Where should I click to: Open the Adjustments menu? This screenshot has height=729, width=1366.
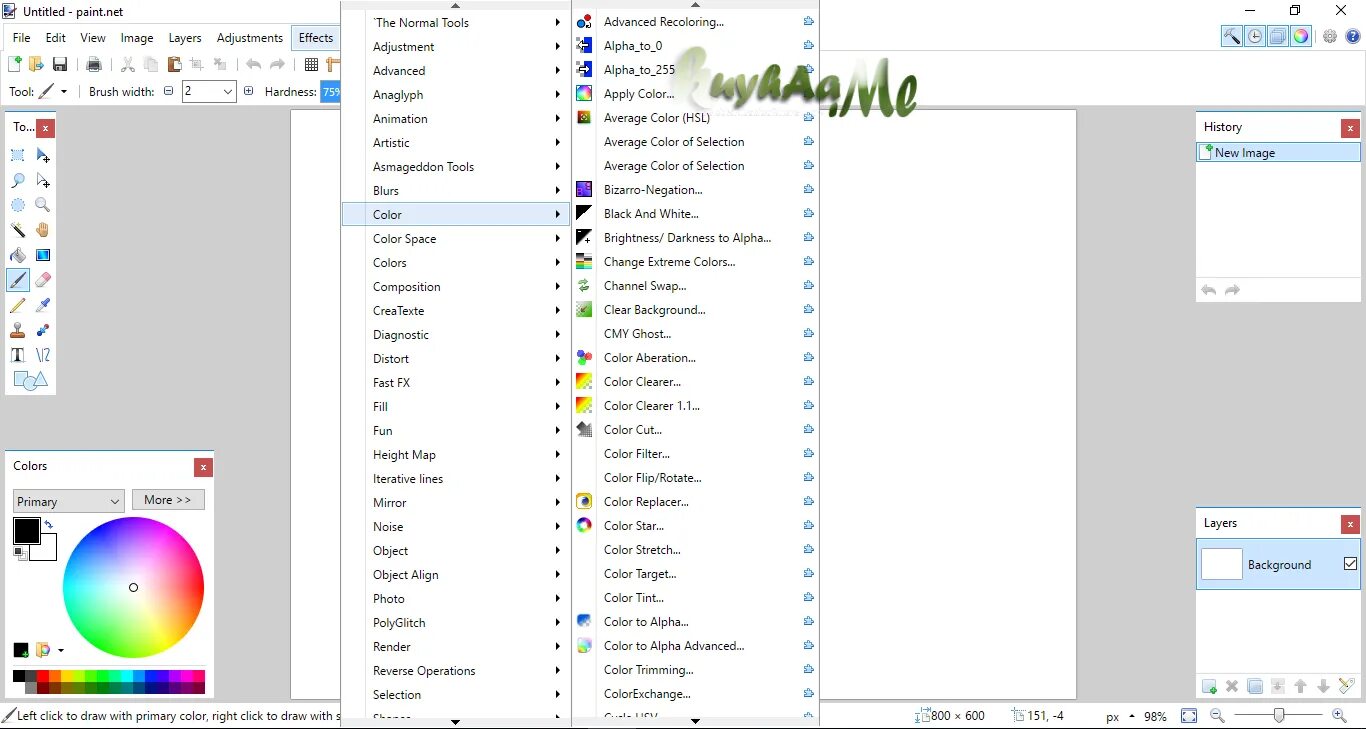pyautogui.click(x=250, y=38)
